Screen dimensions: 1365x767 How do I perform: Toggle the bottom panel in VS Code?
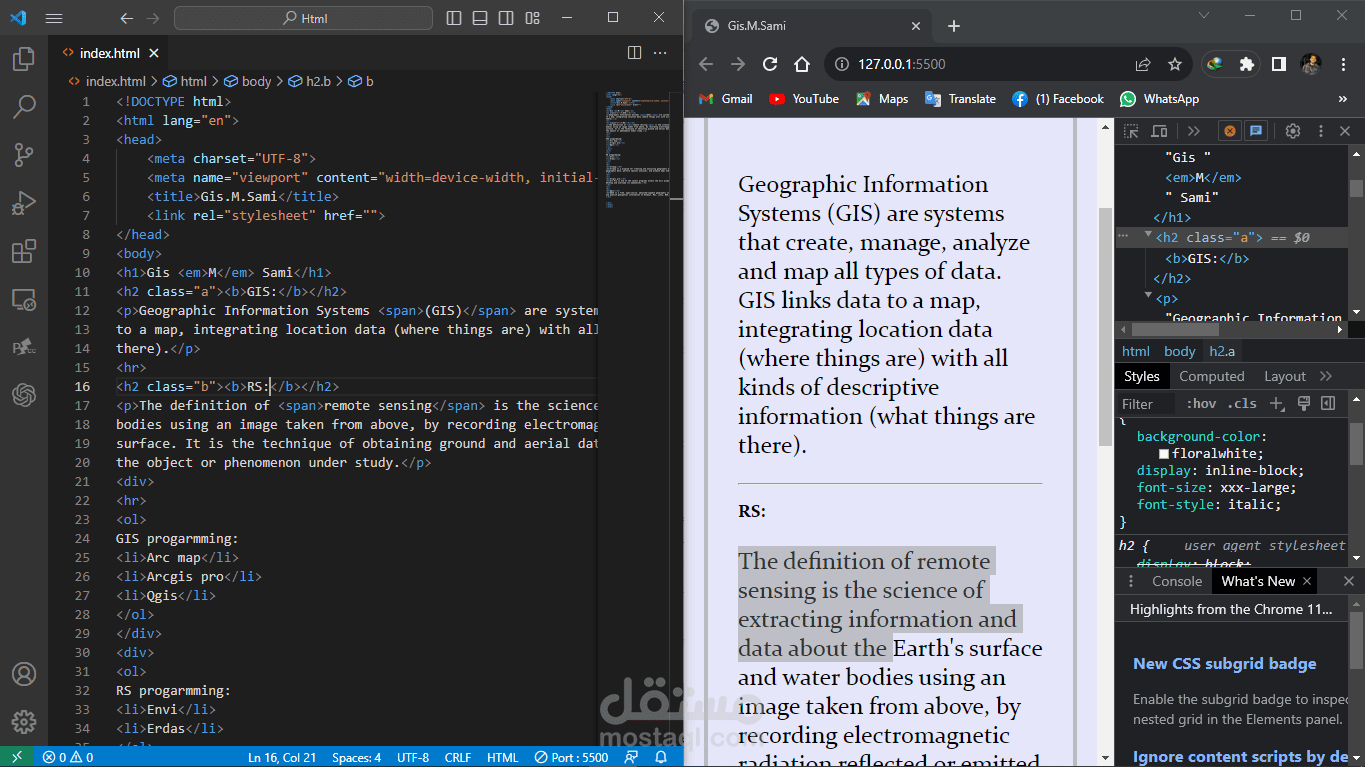point(480,18)
